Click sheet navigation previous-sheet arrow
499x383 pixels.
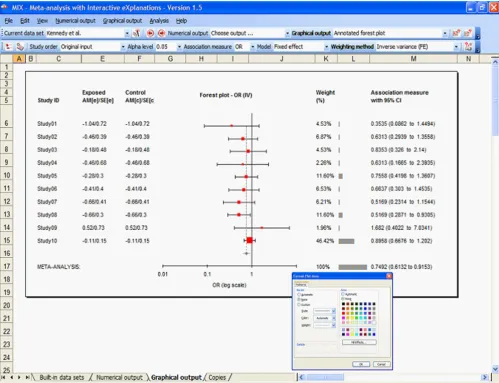12,377
